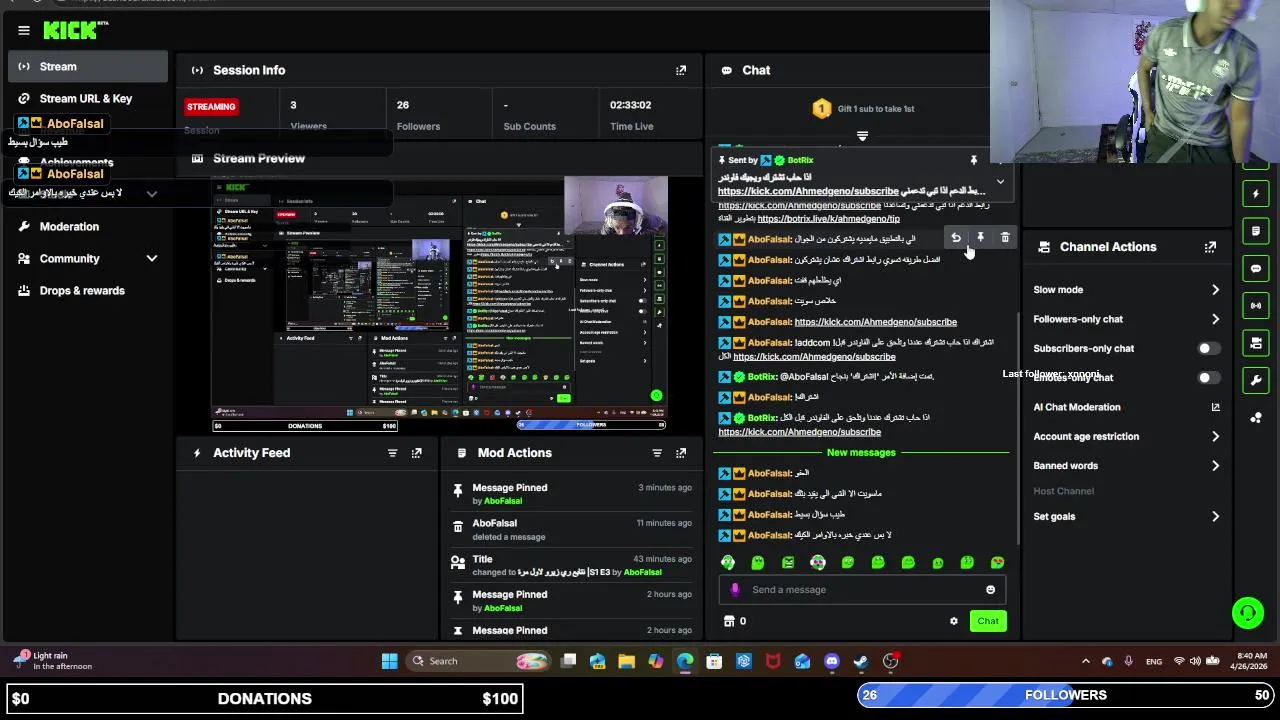Open emoji picker in message box

coord(991,590)
